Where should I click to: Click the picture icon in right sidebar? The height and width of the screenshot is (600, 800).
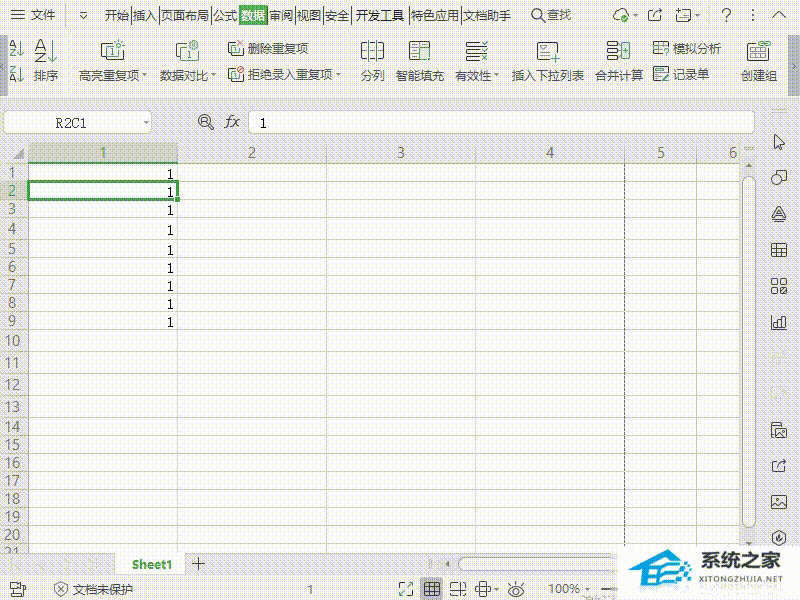tap(779, 502)
